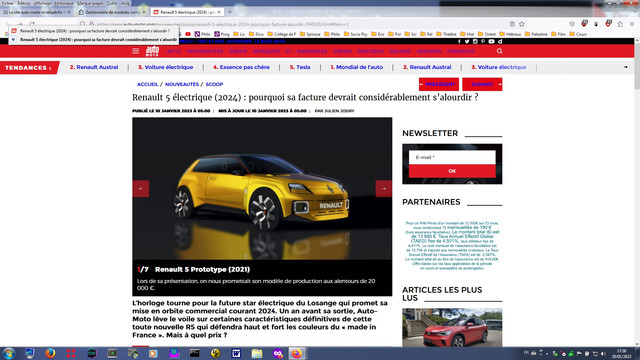Viewport: 640px width, 360px height.
Task: Open the ACTU navigation item
Action: coord(174,51)
